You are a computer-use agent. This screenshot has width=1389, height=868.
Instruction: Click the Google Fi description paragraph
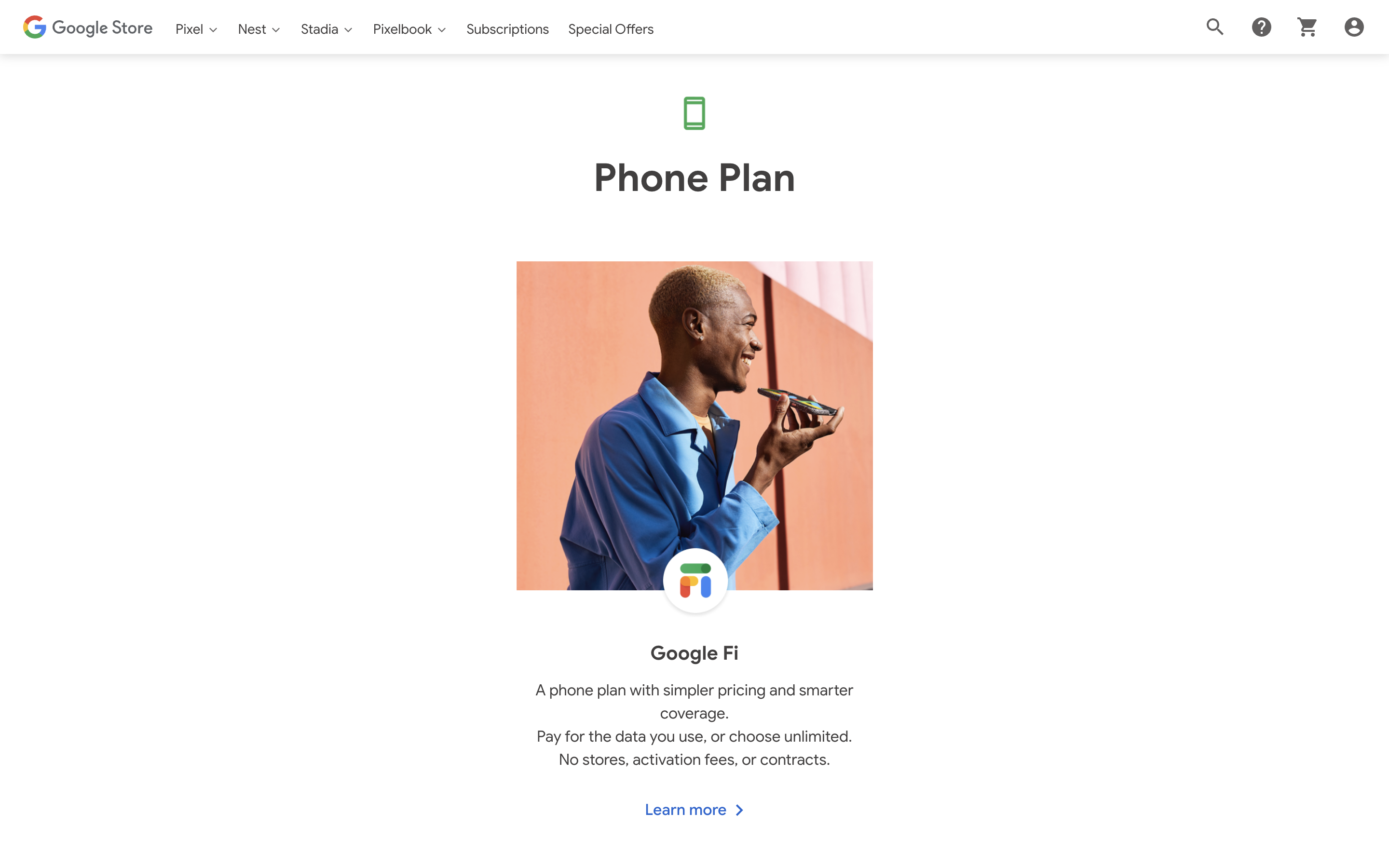(694, 724)
